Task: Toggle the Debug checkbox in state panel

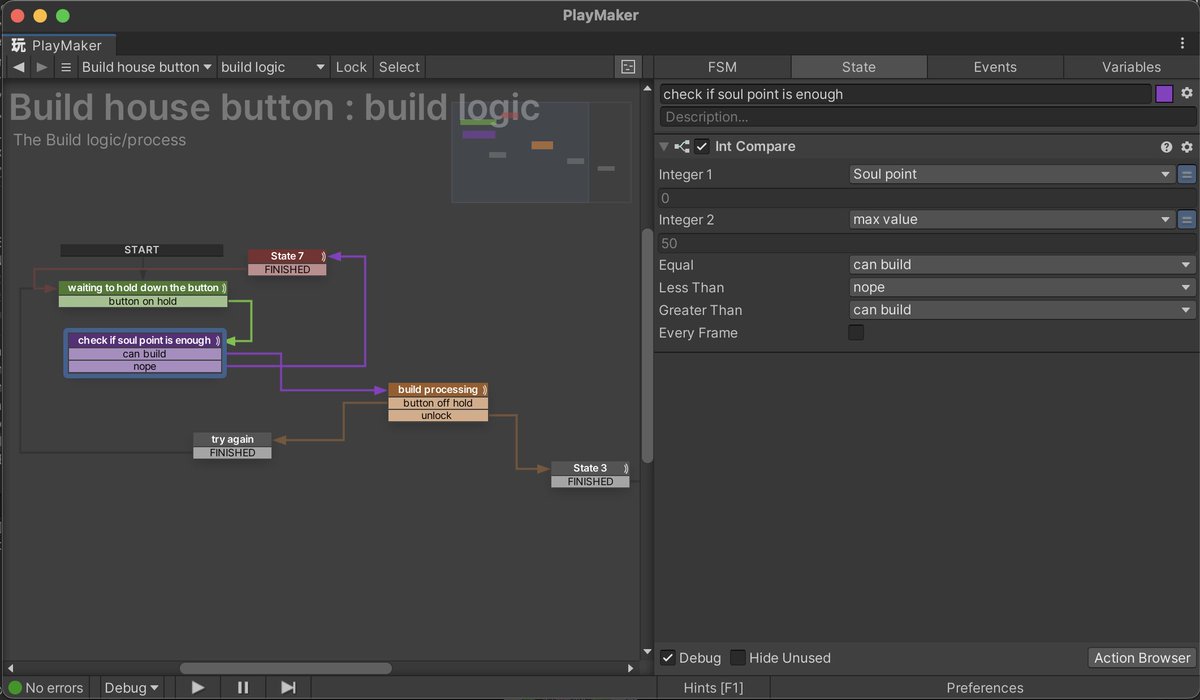Action: [668, 657]
